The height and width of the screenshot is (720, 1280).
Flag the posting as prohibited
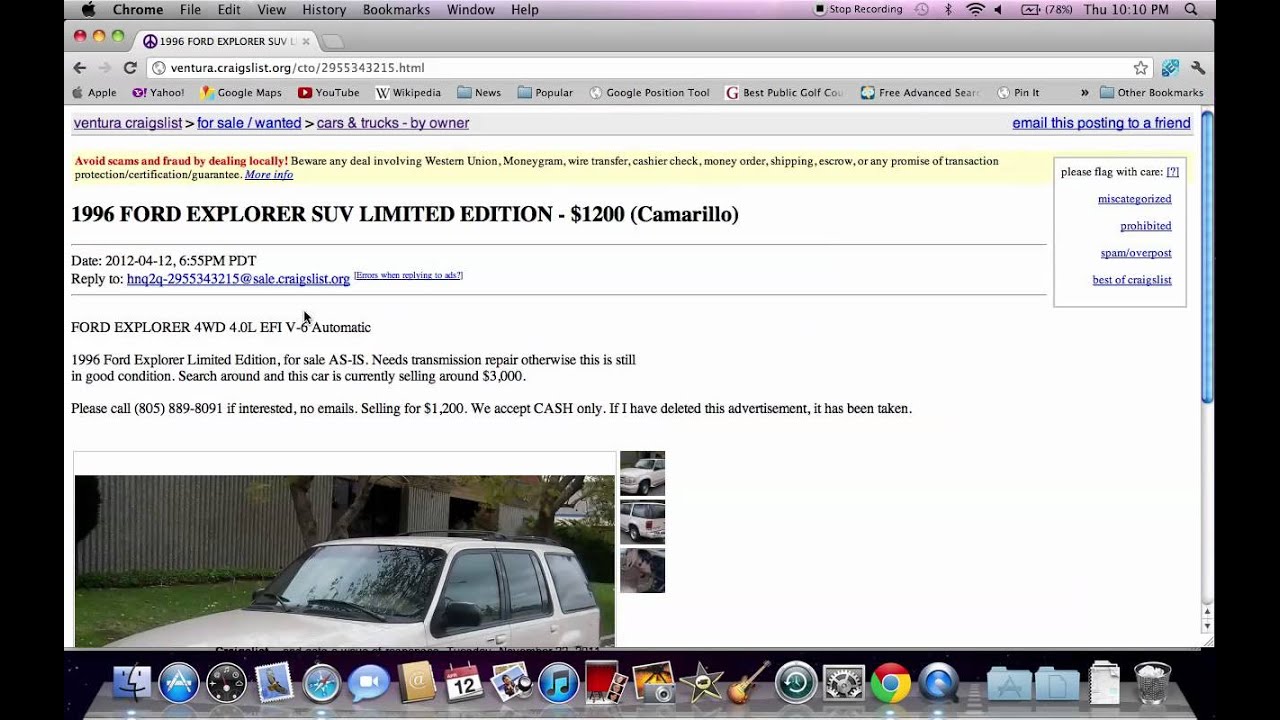[x=1146, y=226]
